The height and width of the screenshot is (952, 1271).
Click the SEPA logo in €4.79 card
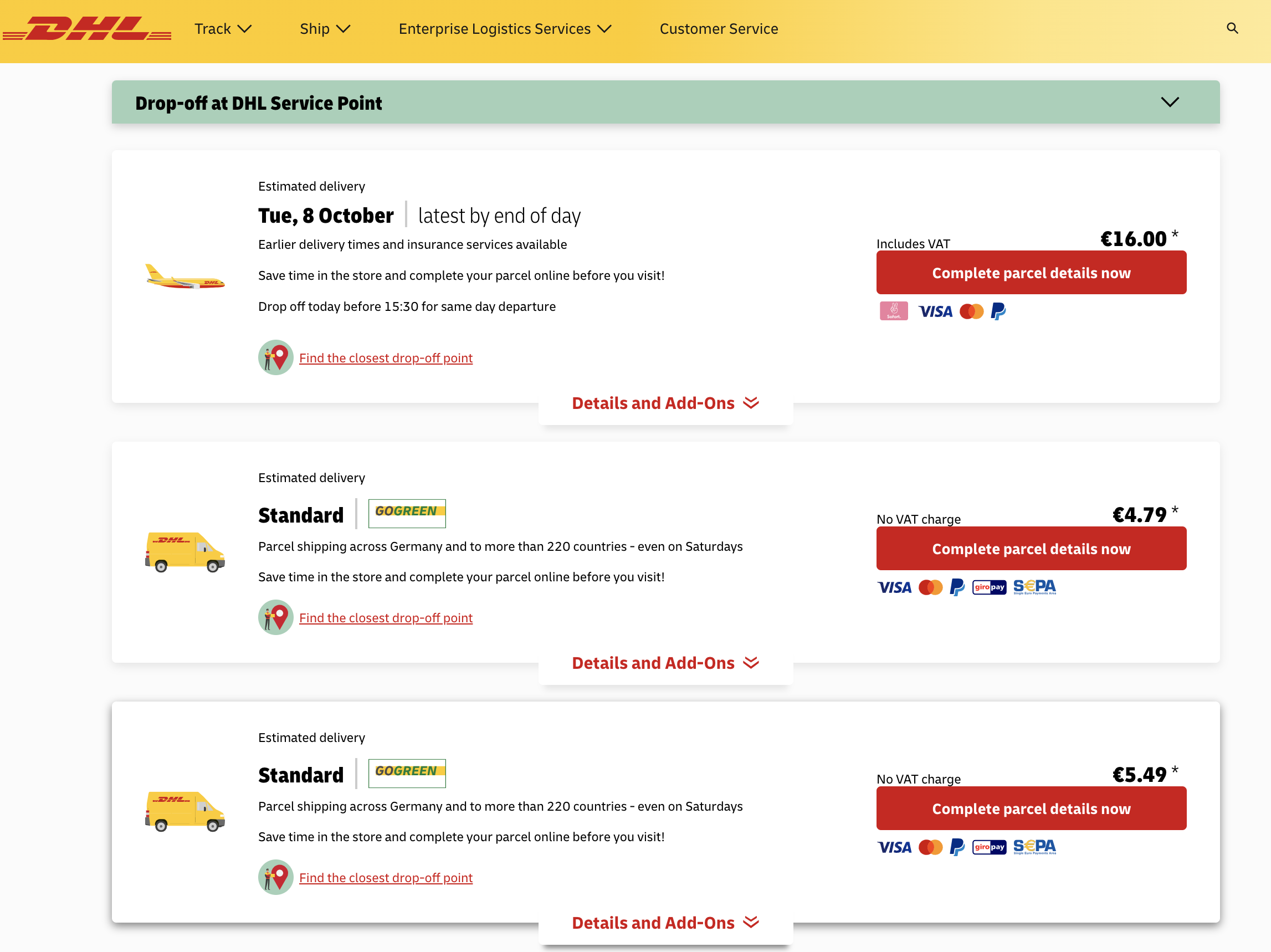point(1034,587)
